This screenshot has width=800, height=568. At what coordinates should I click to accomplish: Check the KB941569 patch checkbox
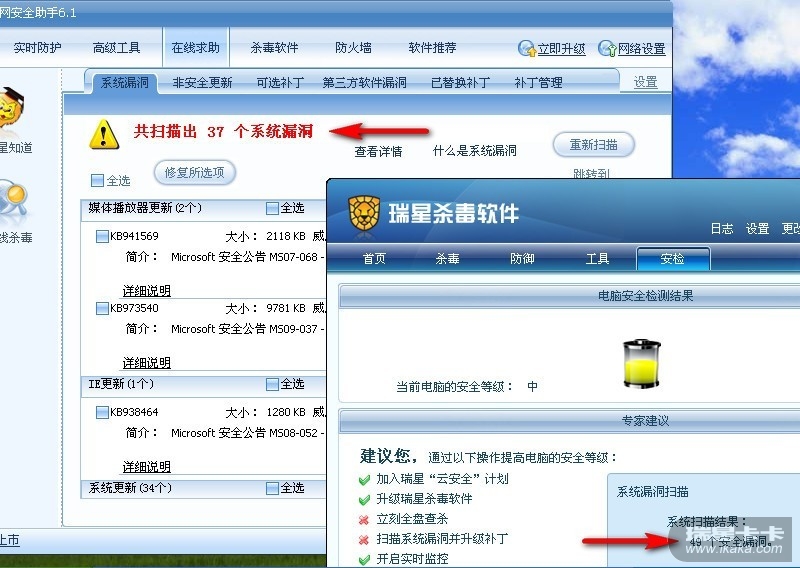102,236
